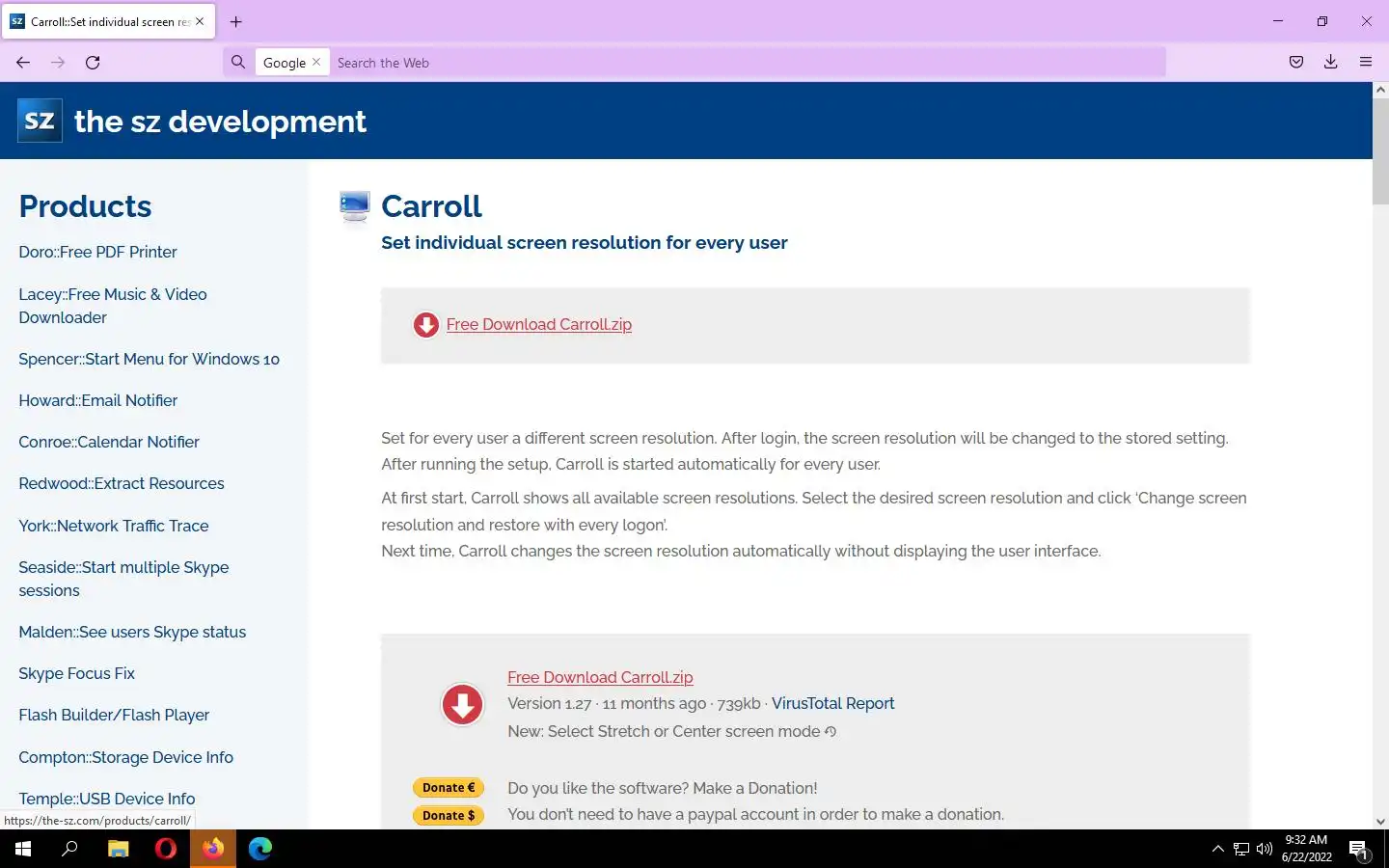Open Windows taskbar search

(x=69, y=849)
